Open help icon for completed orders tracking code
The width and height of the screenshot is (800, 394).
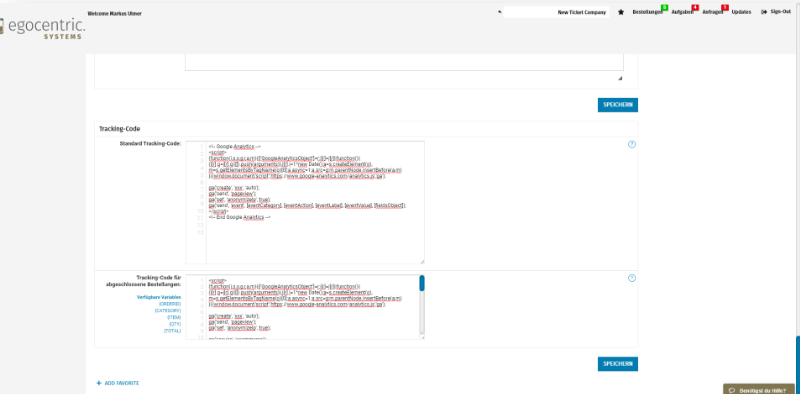click(632, 278)
